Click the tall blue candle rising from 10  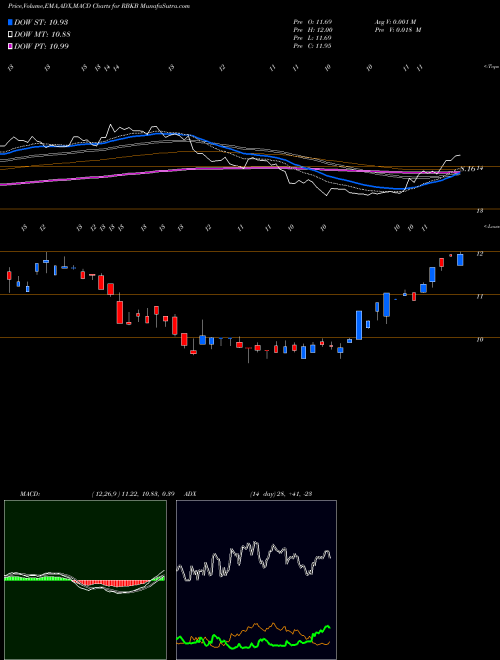pos(359,325)
